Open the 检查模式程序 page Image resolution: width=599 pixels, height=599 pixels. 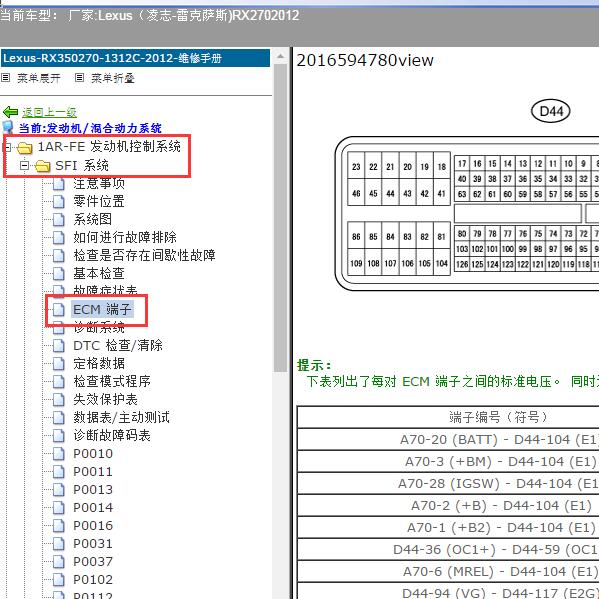point(112,381)
